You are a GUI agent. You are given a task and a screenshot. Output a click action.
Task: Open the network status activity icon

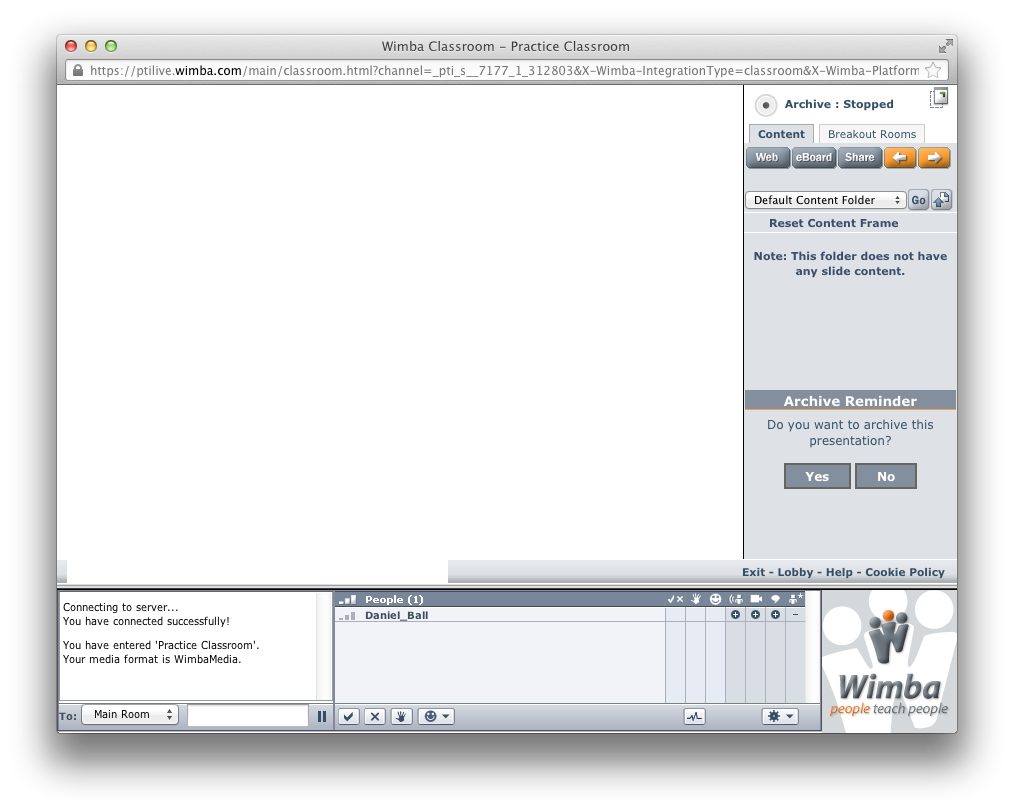point(695,716)
